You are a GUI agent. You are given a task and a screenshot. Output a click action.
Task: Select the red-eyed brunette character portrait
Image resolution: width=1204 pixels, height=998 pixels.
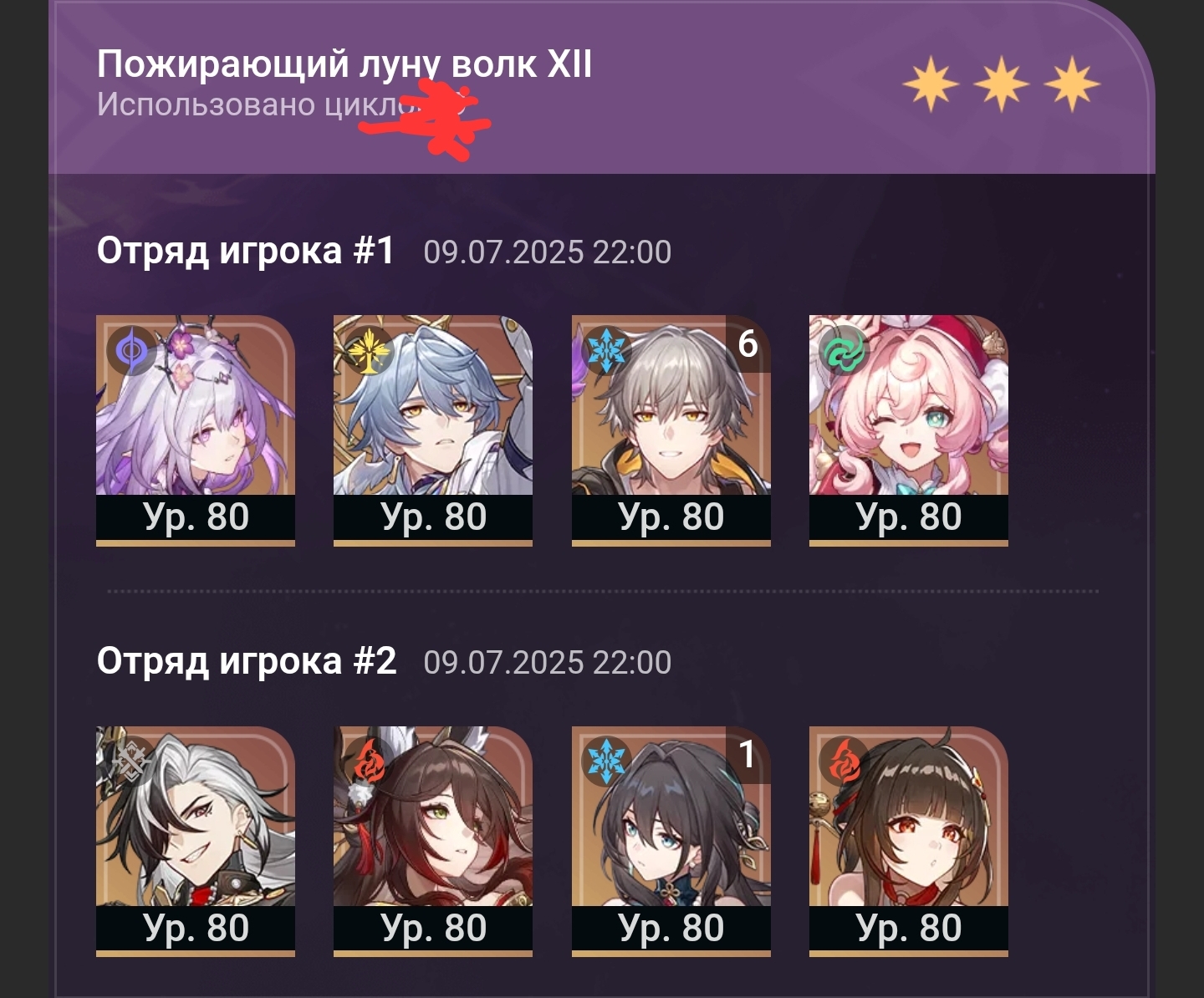coord(909,842)
